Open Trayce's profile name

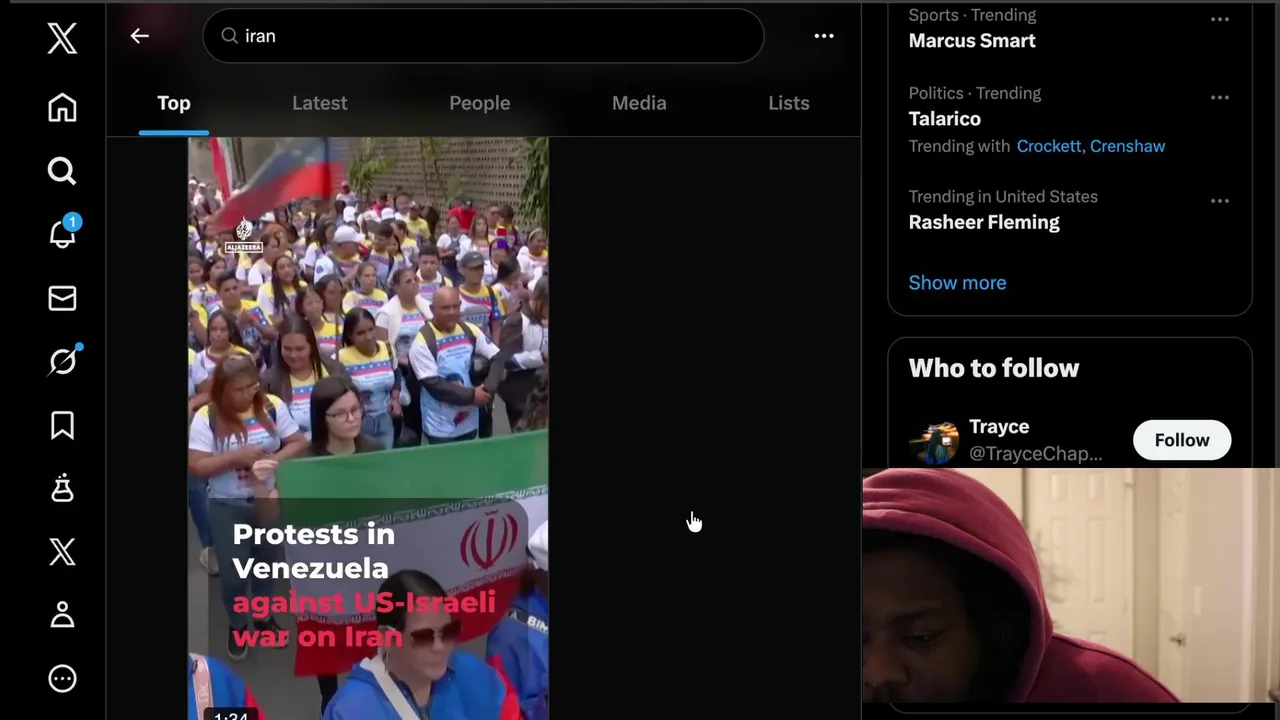coord(999,427)
